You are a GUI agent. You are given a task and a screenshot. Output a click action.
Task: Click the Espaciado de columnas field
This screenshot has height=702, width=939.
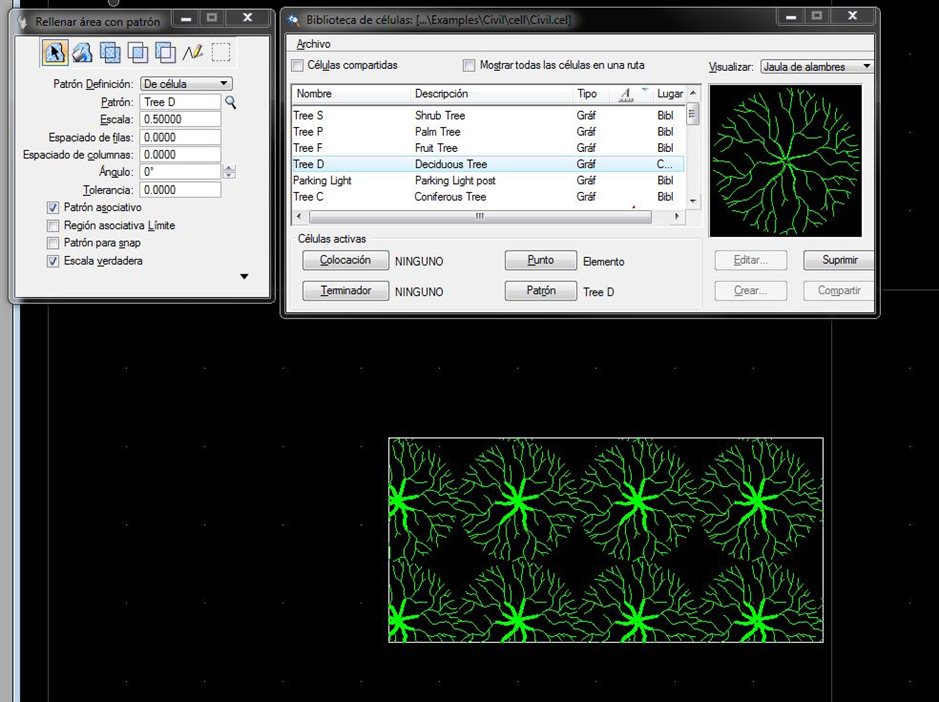(180, 155)
